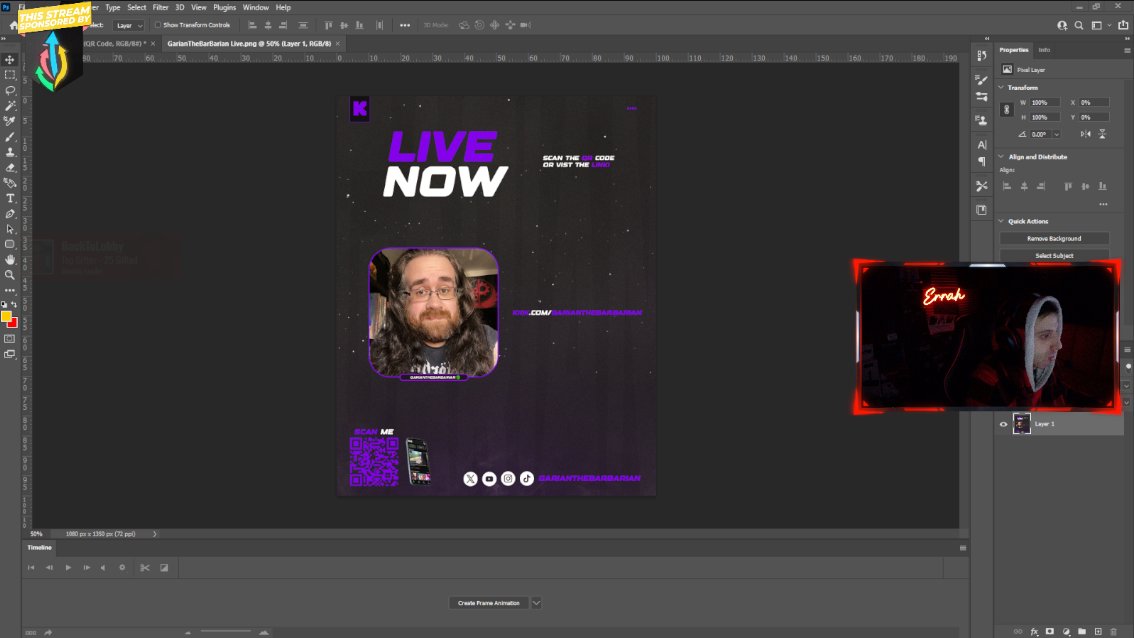Select the Move tool
The height and width of the screenshot is (638, 1134).
click(x=10, y=59)
